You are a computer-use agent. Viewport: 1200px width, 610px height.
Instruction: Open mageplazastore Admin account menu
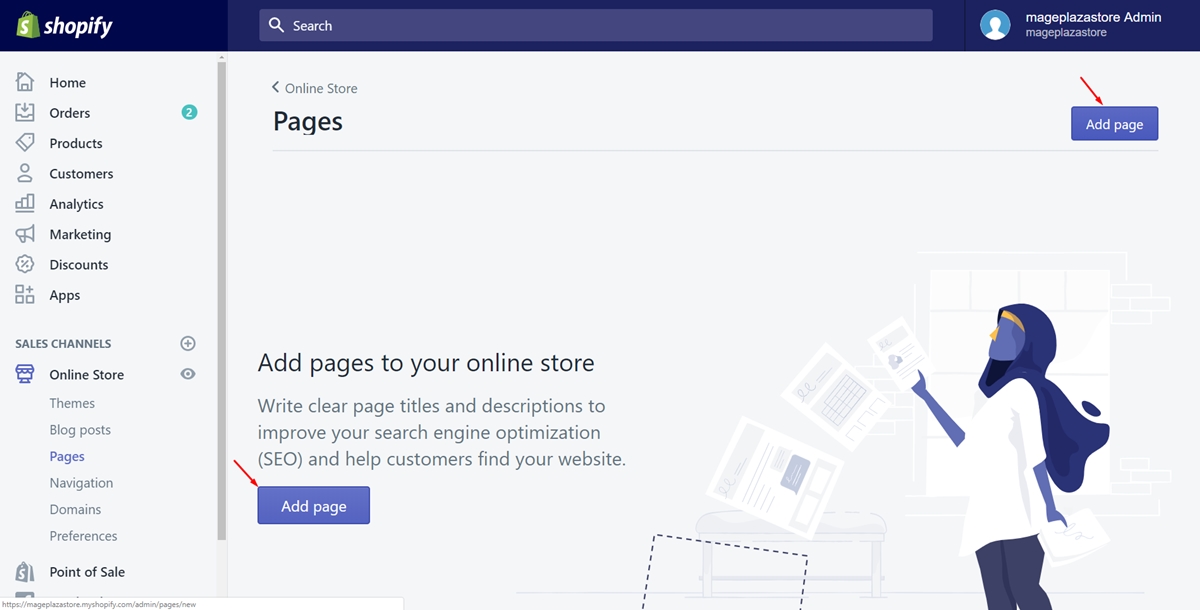[1082, 25]
